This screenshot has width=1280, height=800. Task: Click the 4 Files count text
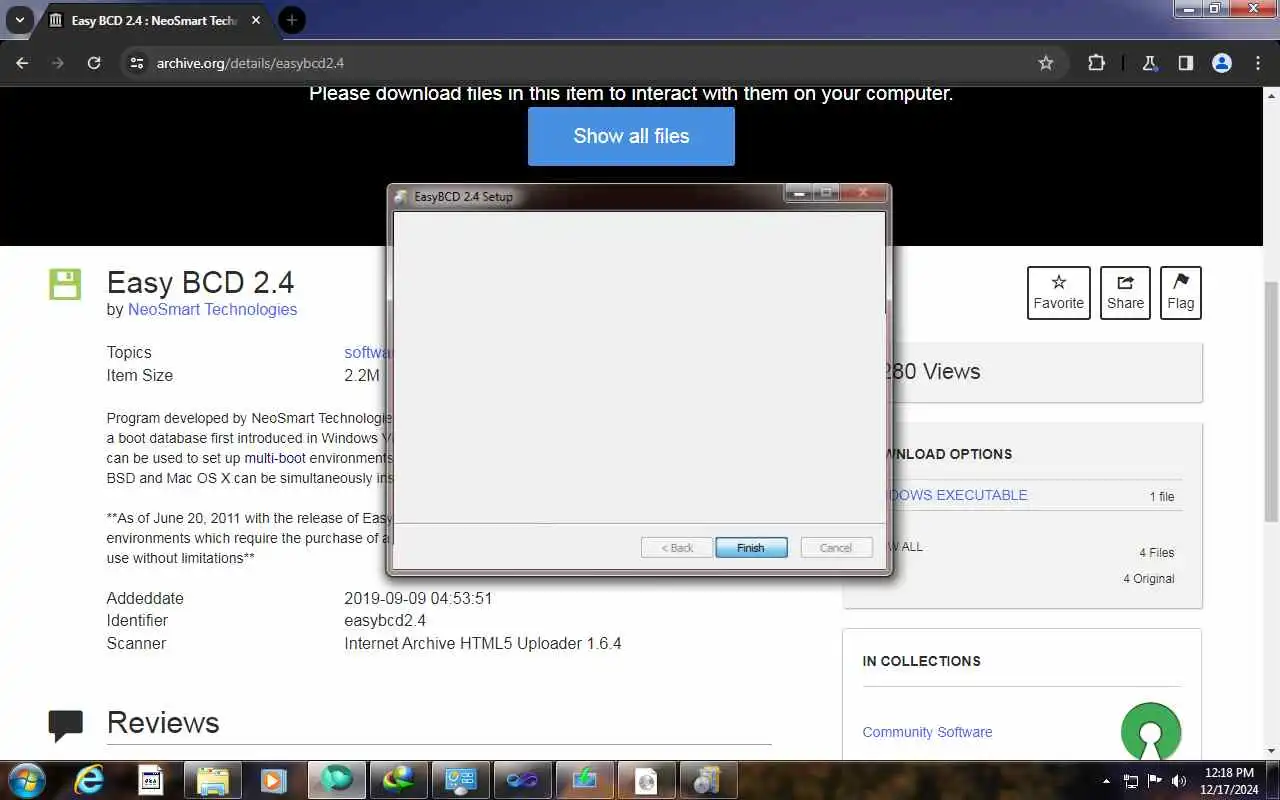pos(1157,552)
